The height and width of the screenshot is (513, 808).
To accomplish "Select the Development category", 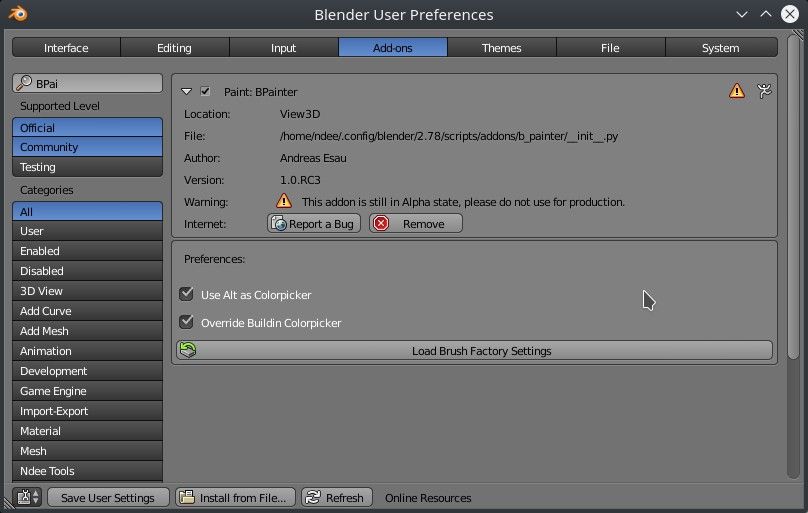I will click(x=87, y=371).
